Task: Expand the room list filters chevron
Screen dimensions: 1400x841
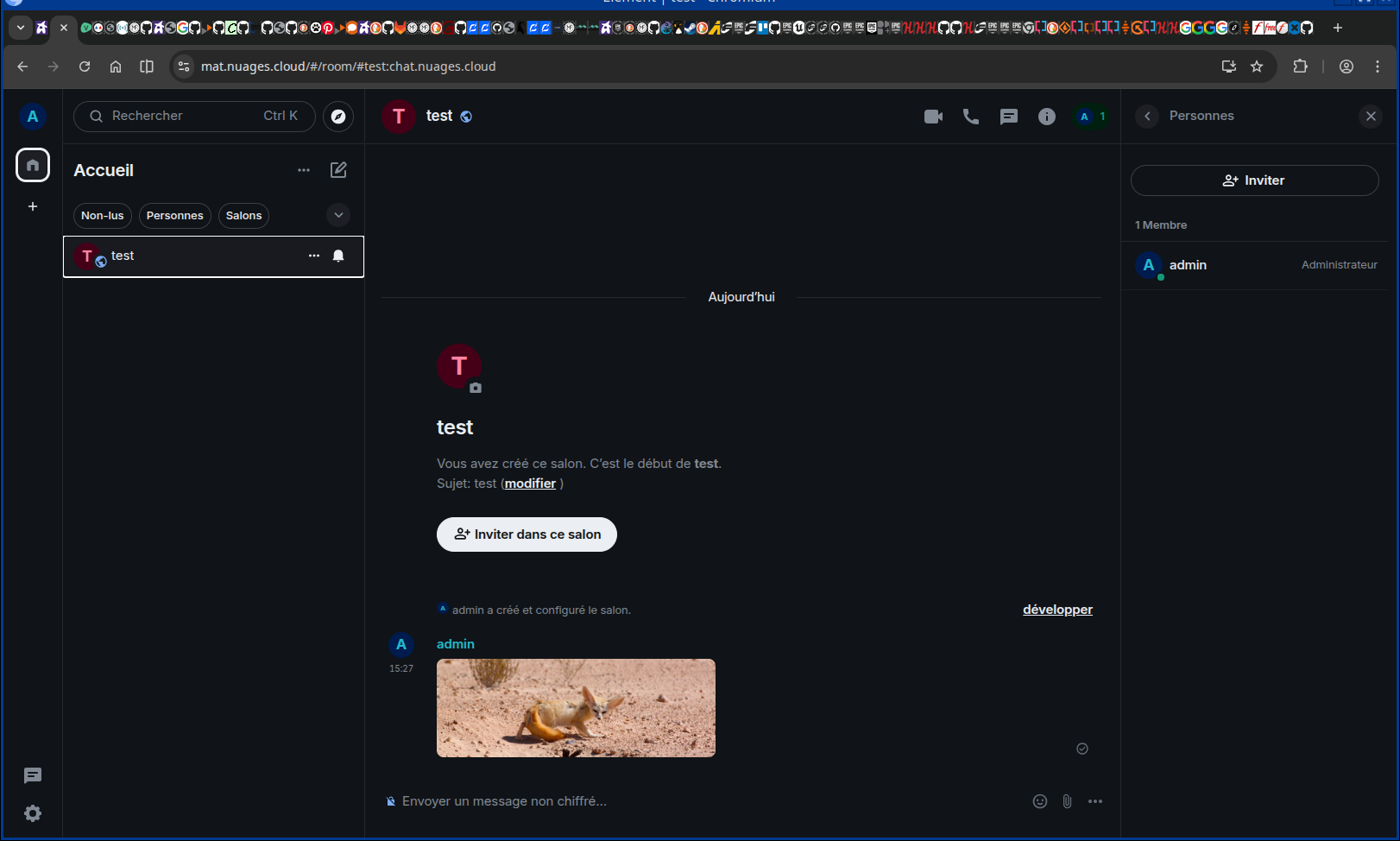Action: [x=338, y=215]
